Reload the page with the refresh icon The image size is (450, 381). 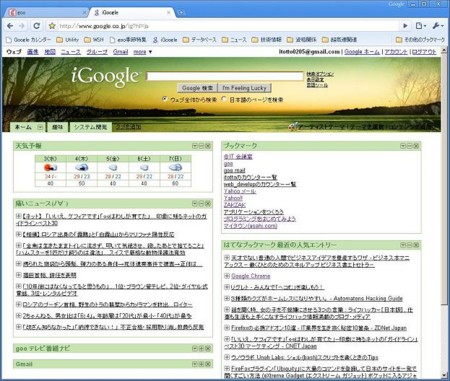pyautogui.click(x=37, y=26)
